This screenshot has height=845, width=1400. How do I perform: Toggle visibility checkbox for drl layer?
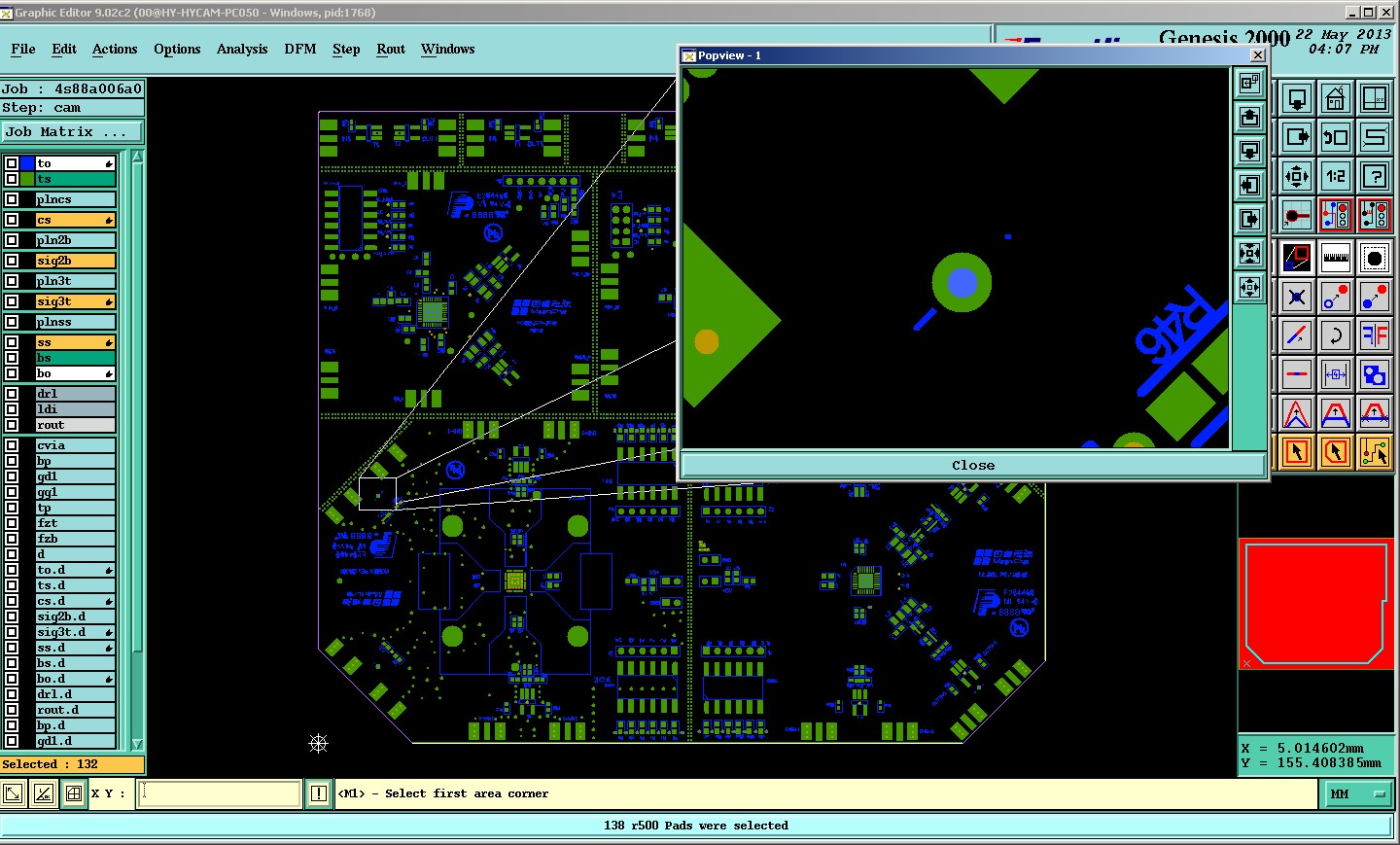(12, 394)
